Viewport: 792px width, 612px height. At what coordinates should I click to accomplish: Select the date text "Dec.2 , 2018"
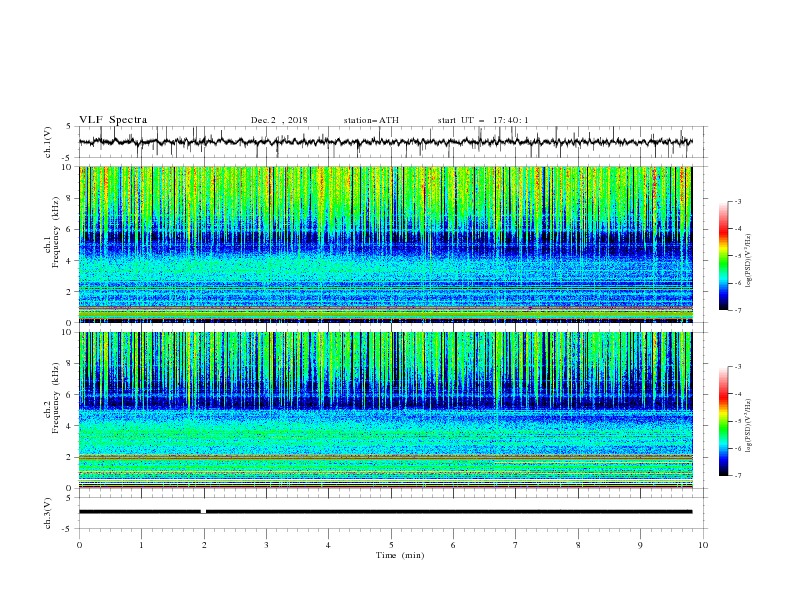pos(279,120)
